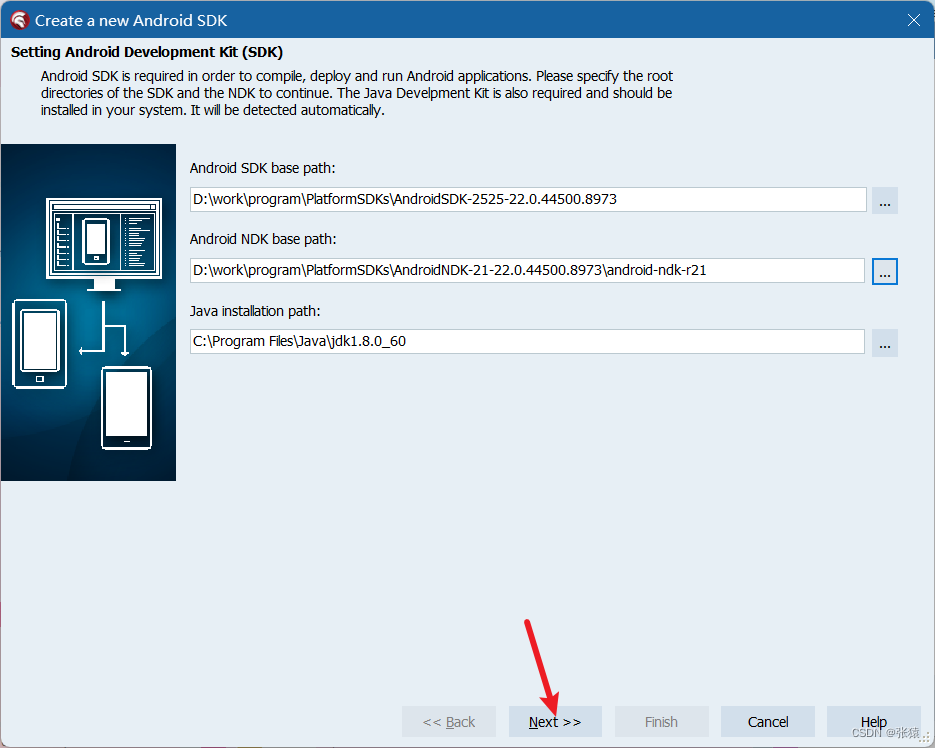Click the Back button of the wizard
This screenshot has height=748, width=935.
pos(448,721)
